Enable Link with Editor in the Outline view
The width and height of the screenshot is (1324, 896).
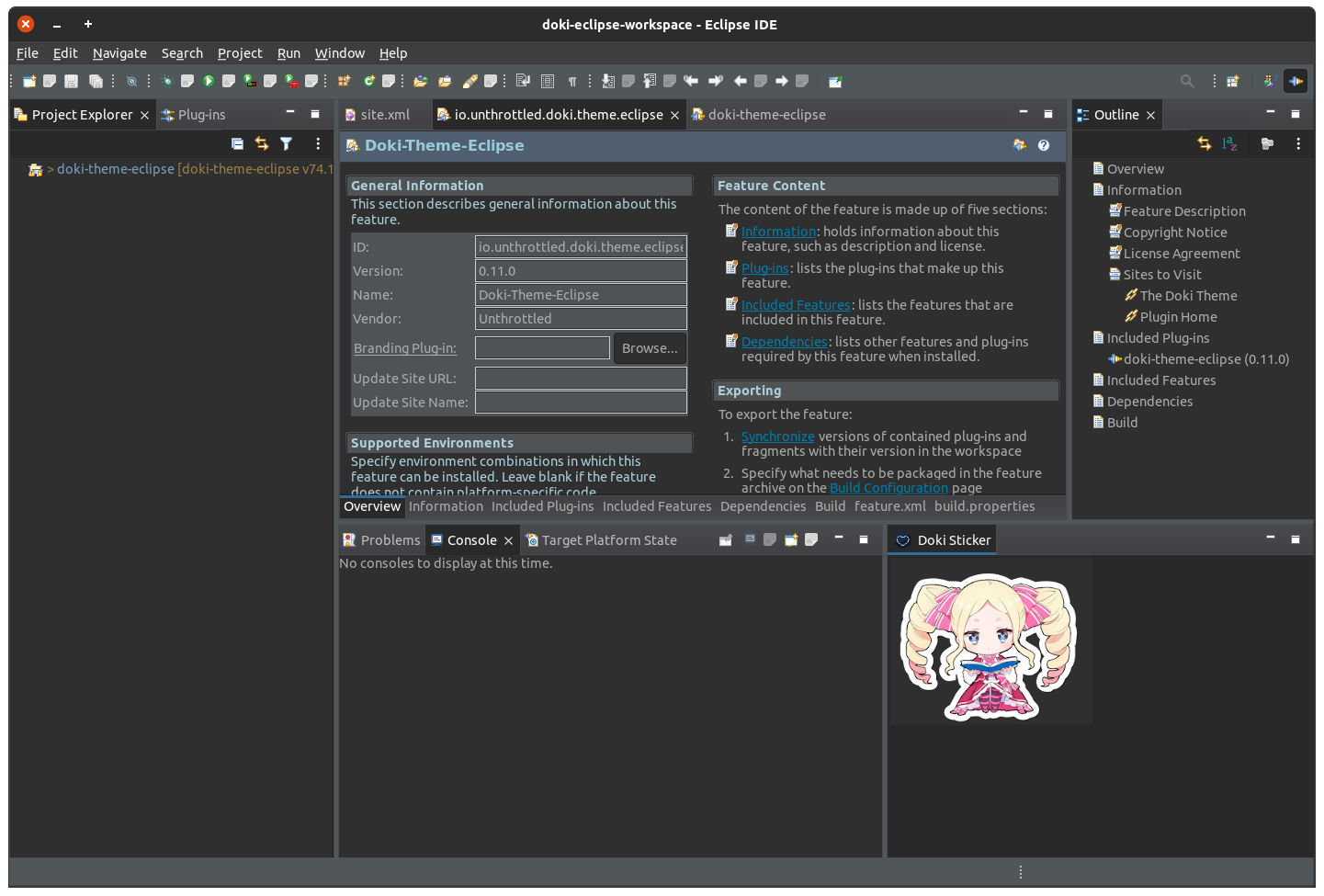coord(1204,144)
